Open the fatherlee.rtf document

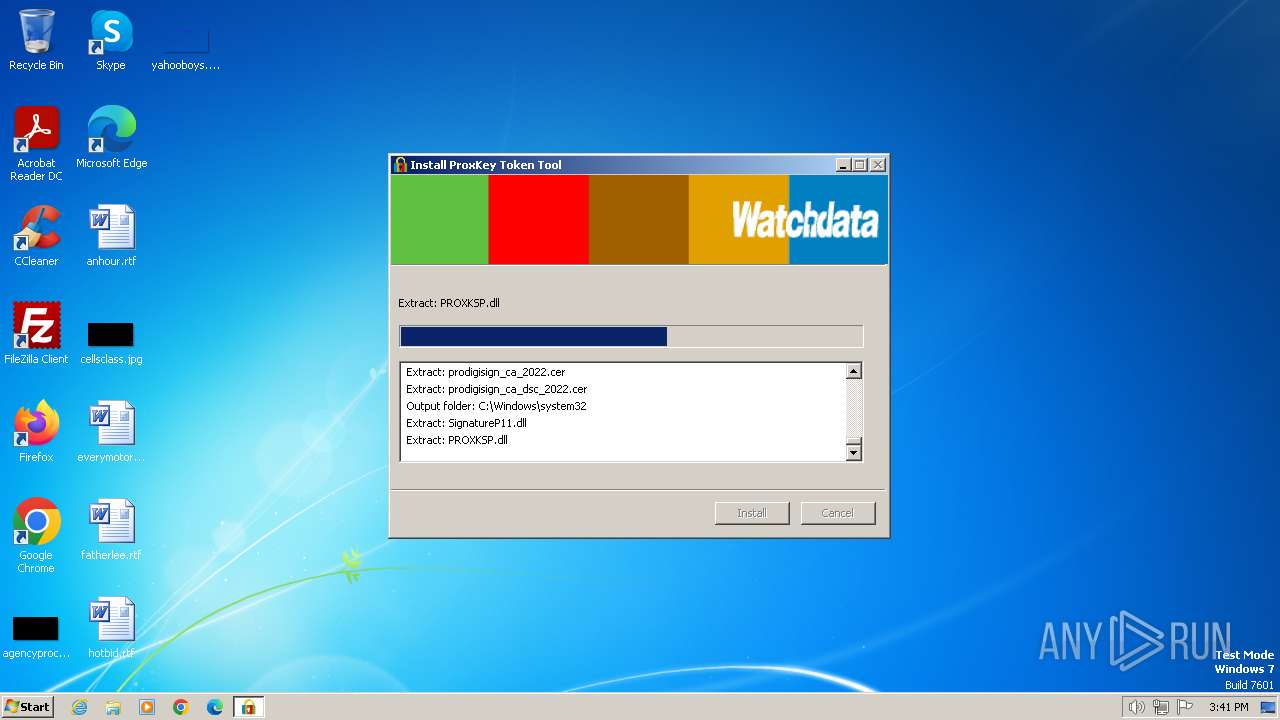(111, 530)
